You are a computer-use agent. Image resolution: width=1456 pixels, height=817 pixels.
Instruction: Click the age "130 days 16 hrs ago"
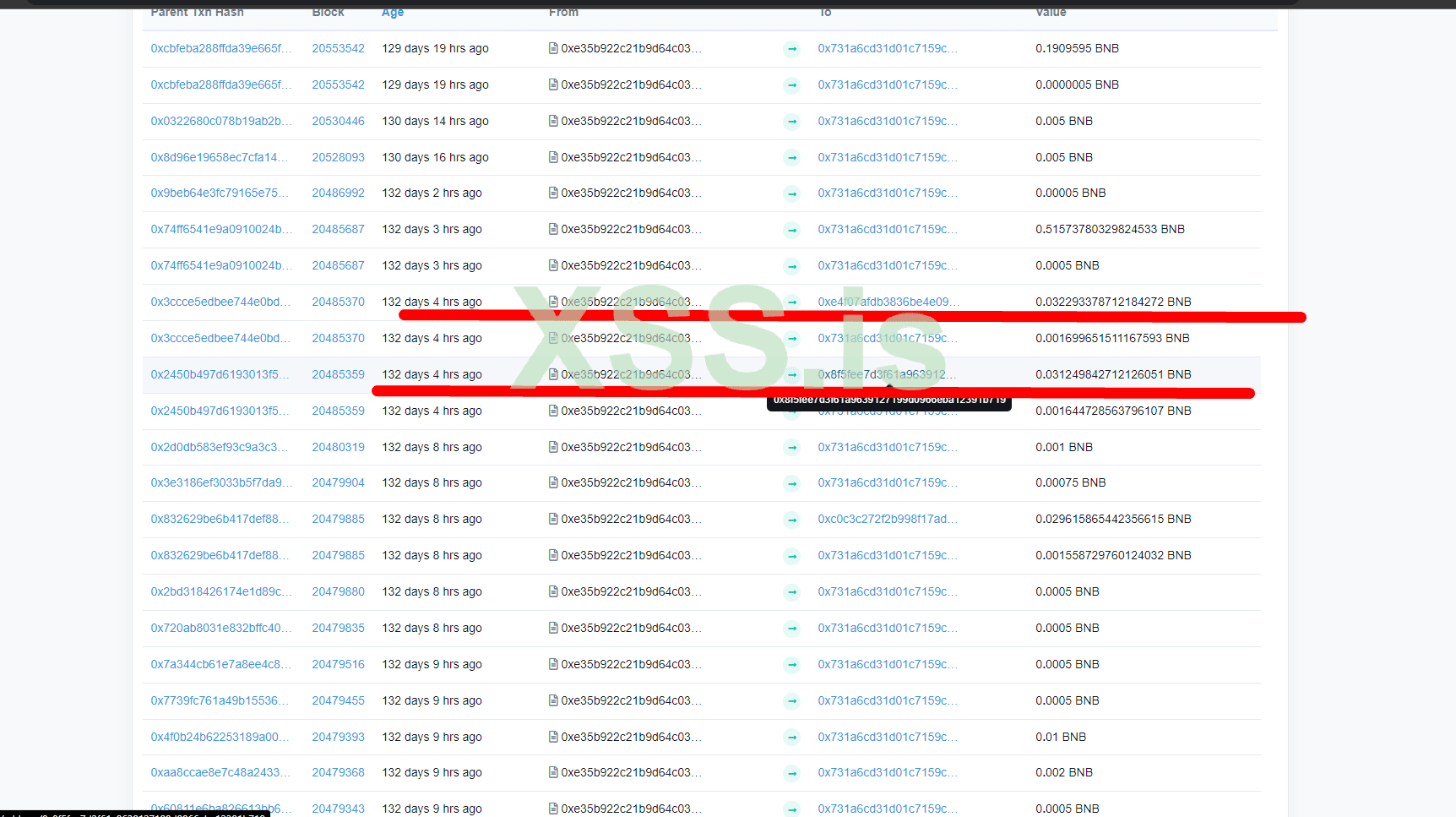point(435,157)
